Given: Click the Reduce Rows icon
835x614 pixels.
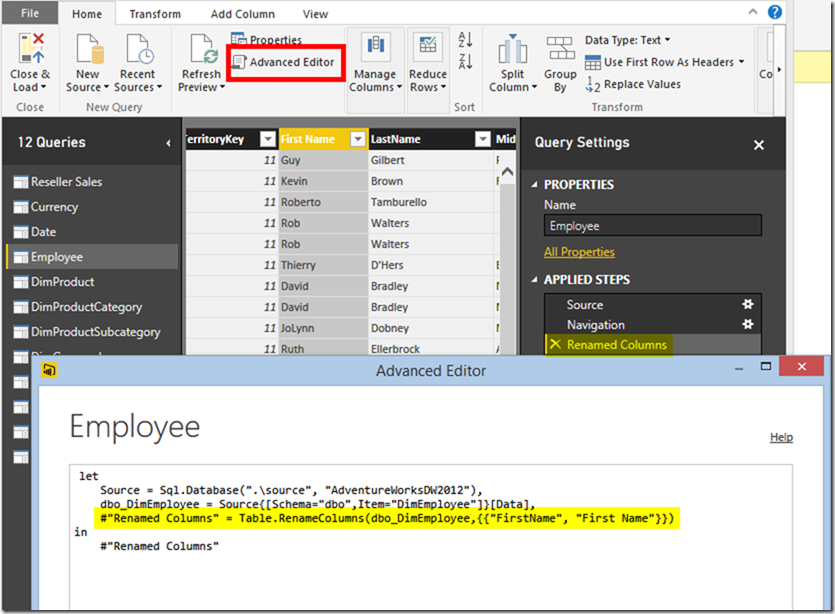Looking at the screenshot, I should click(428, 46).
